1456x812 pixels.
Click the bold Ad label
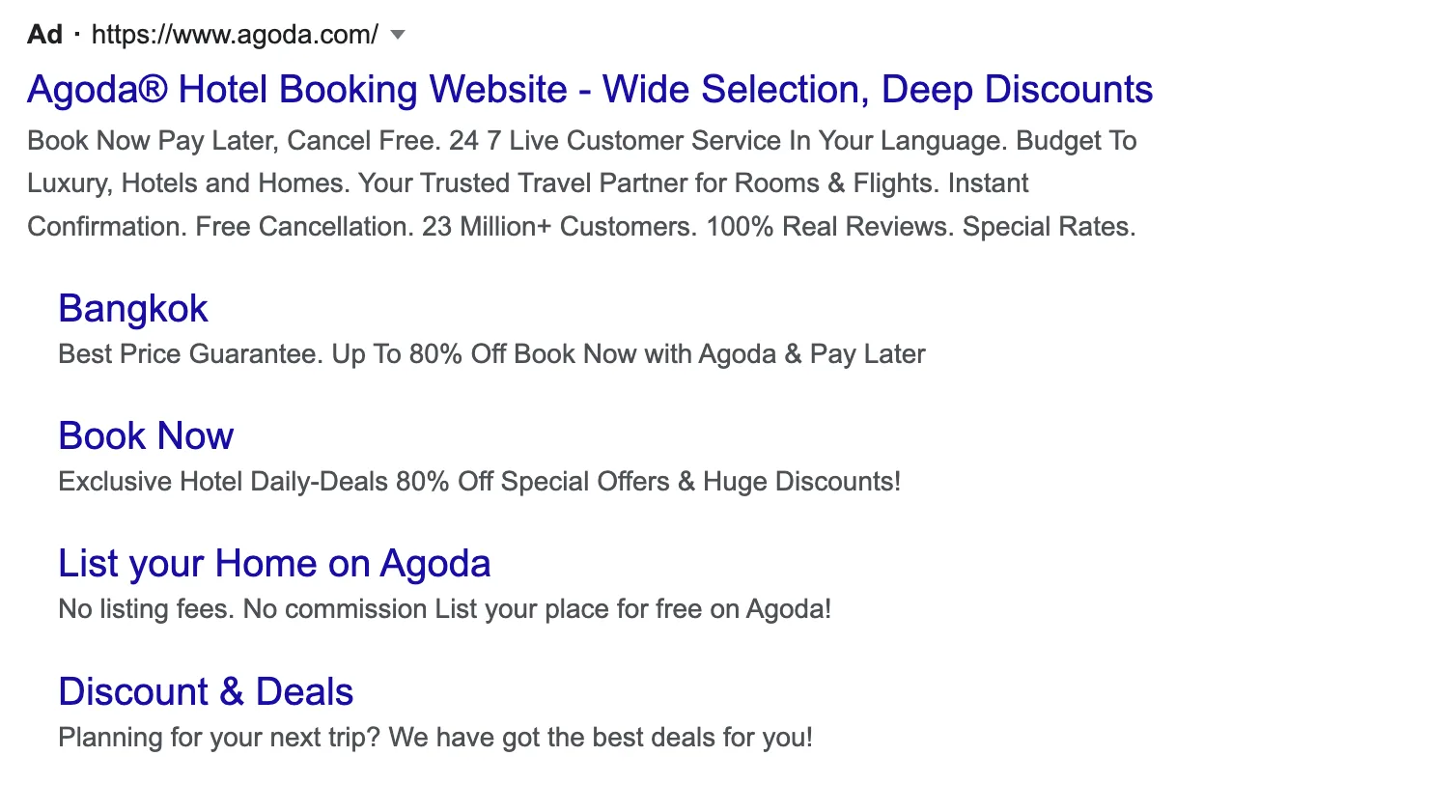[x=43, y=35]
